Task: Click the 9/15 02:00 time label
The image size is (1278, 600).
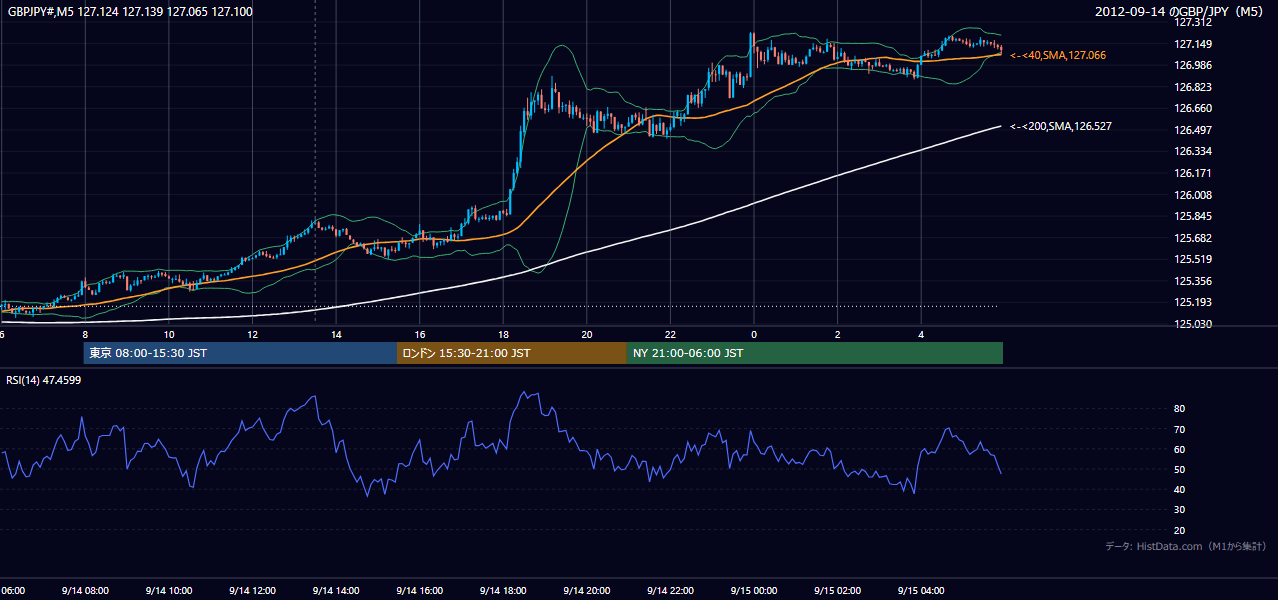Action: [x=838, y=591]
